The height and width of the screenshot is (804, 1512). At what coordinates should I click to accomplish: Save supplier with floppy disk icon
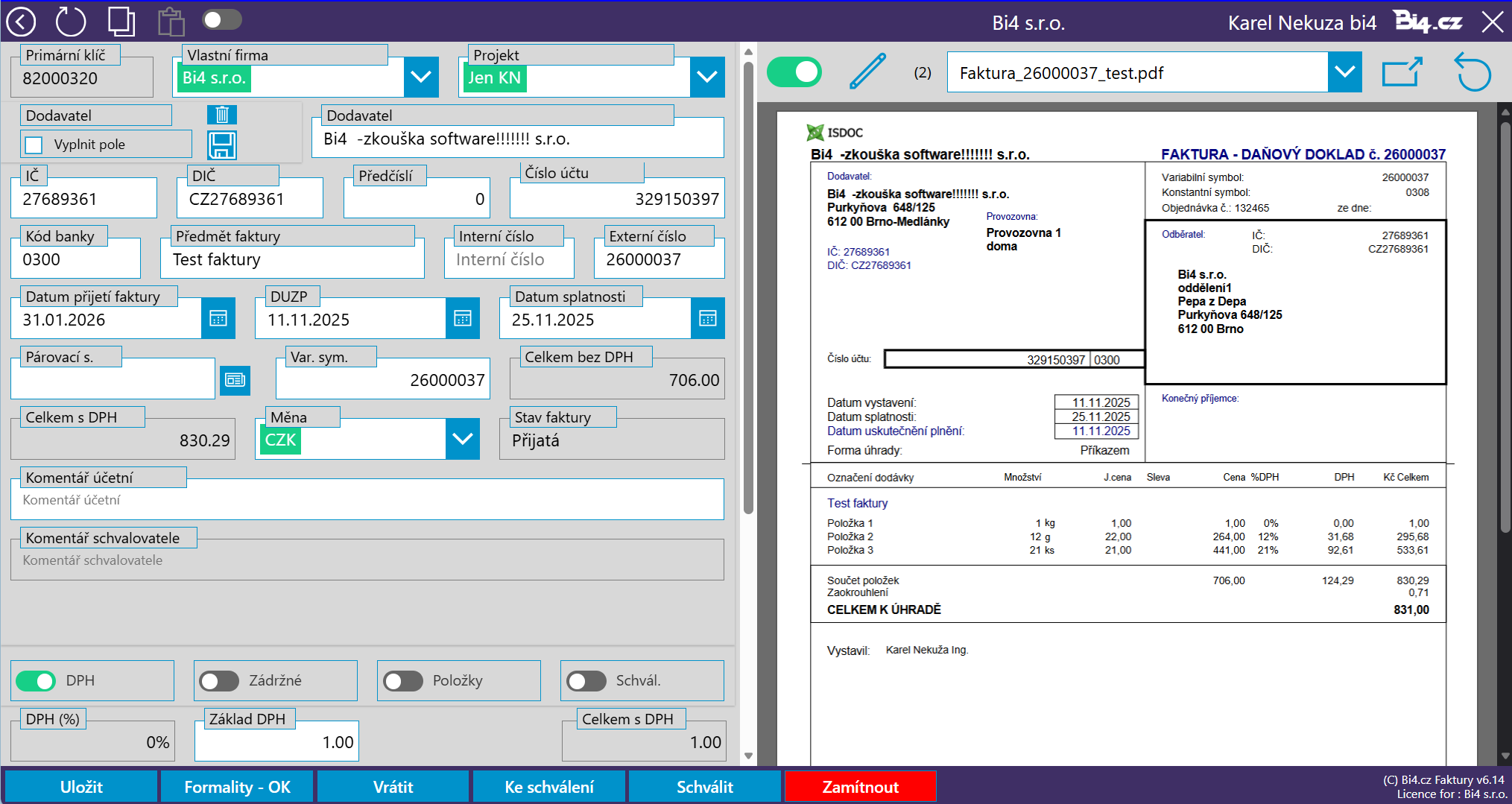(222, 145)
